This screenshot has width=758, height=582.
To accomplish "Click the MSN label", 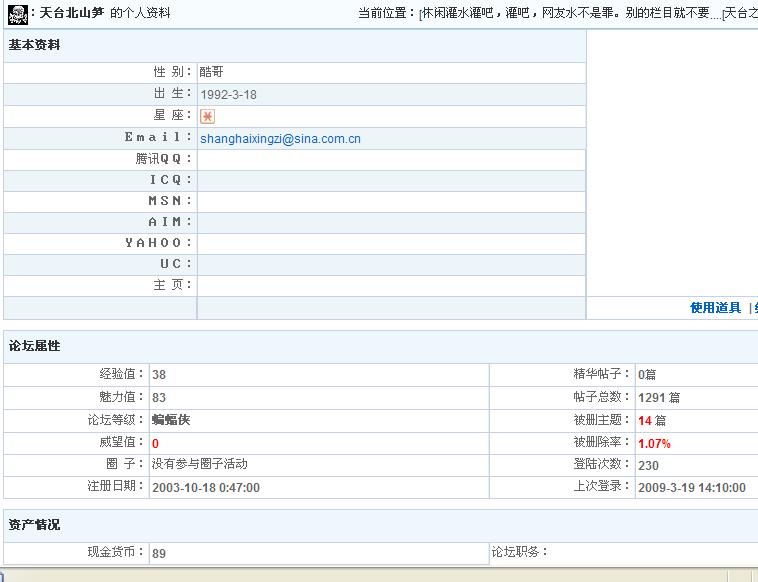I will (170, 201).
